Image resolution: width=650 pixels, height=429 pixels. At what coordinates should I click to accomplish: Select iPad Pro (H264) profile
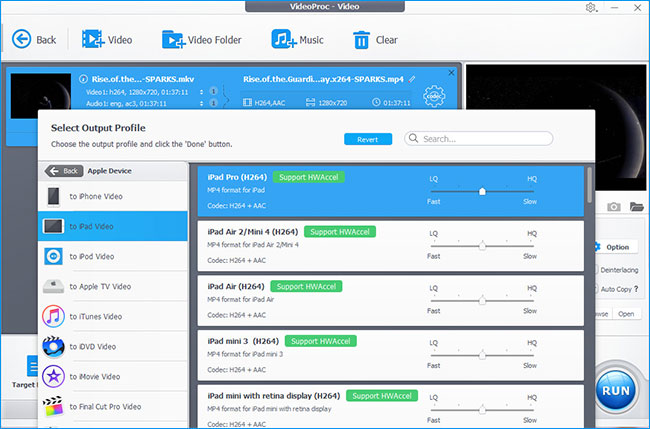click(x=390, y=191)
